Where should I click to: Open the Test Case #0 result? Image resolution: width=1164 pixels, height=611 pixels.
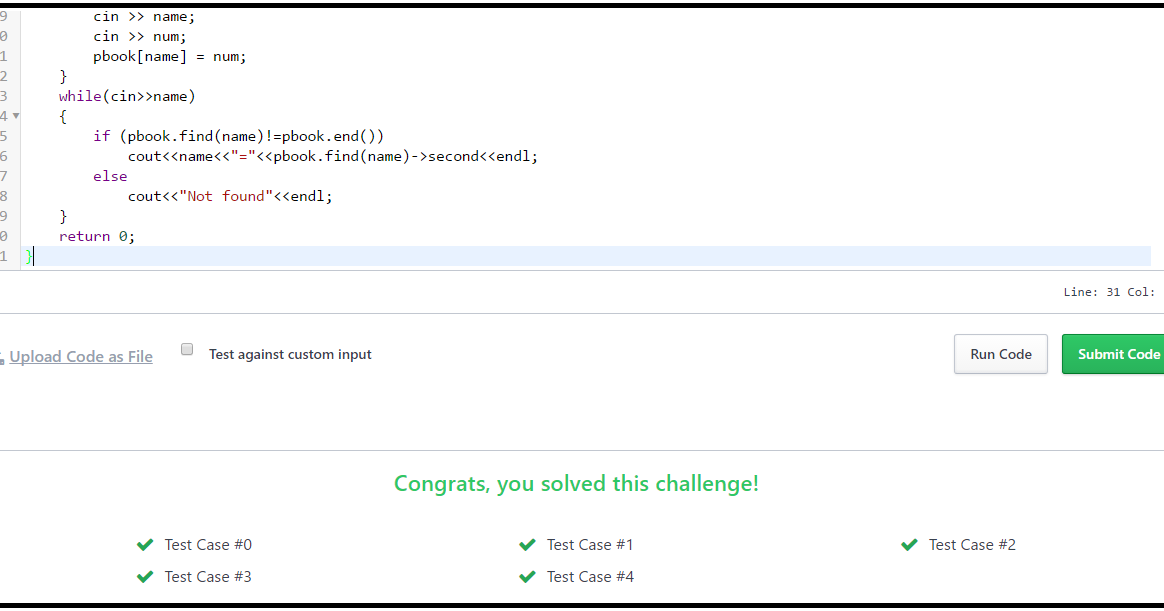208,545
